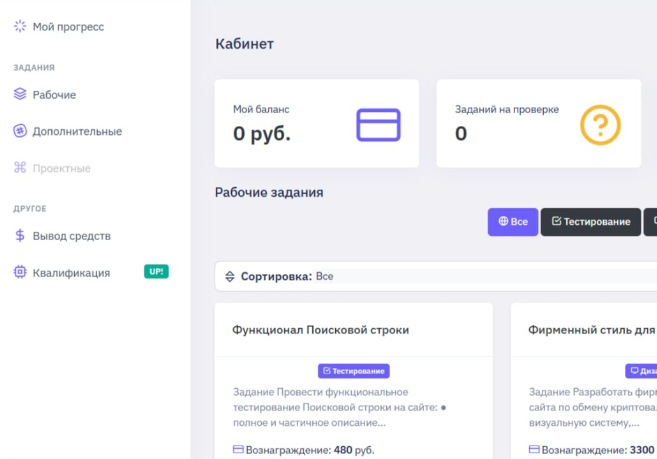Open task Функционал Поисковой строки
This screenshot has height=459, width=657.
pyautogui.click(x=321, y=330)
